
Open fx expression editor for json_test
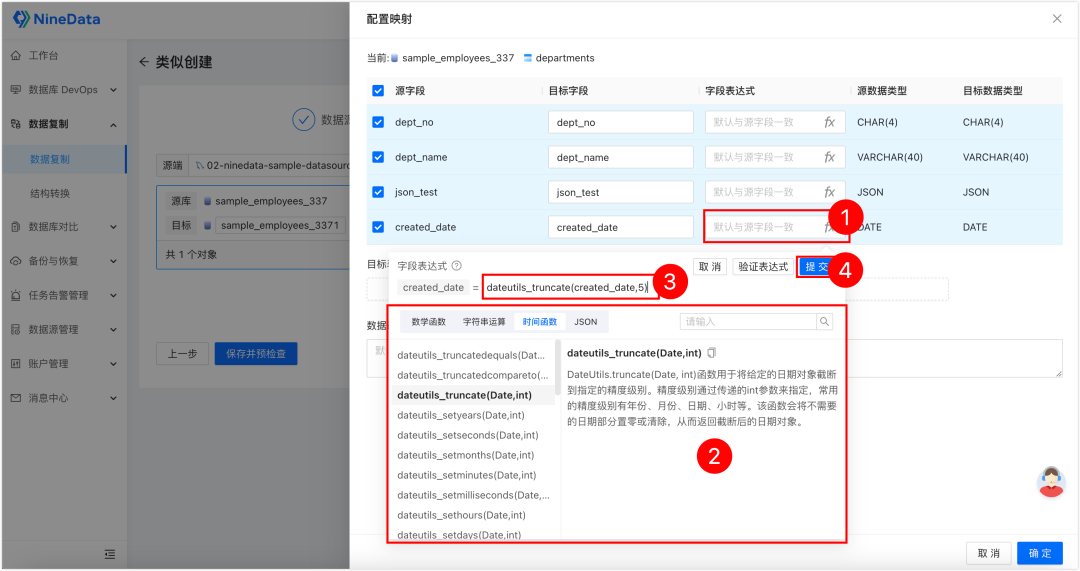[829, 192]
